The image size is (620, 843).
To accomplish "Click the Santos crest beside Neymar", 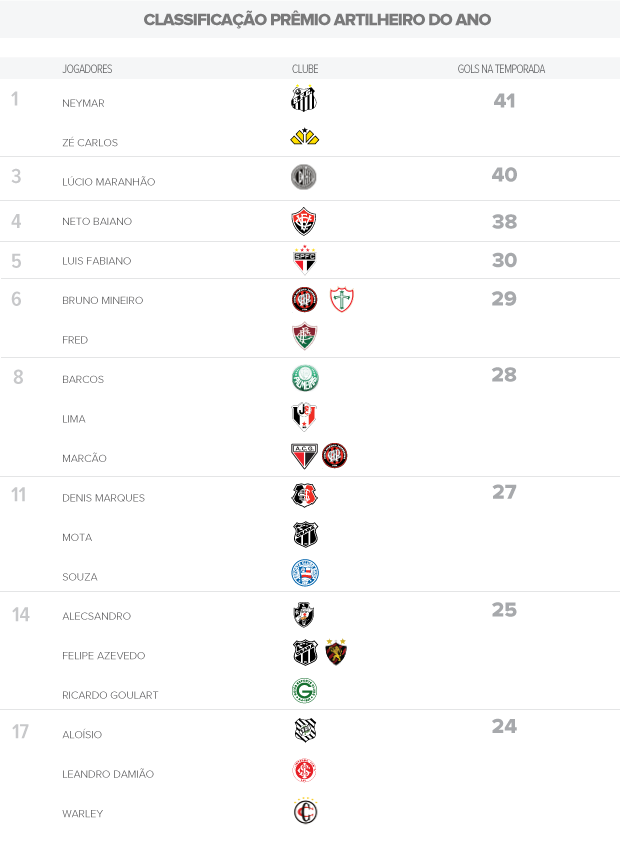I will [304, 99].
